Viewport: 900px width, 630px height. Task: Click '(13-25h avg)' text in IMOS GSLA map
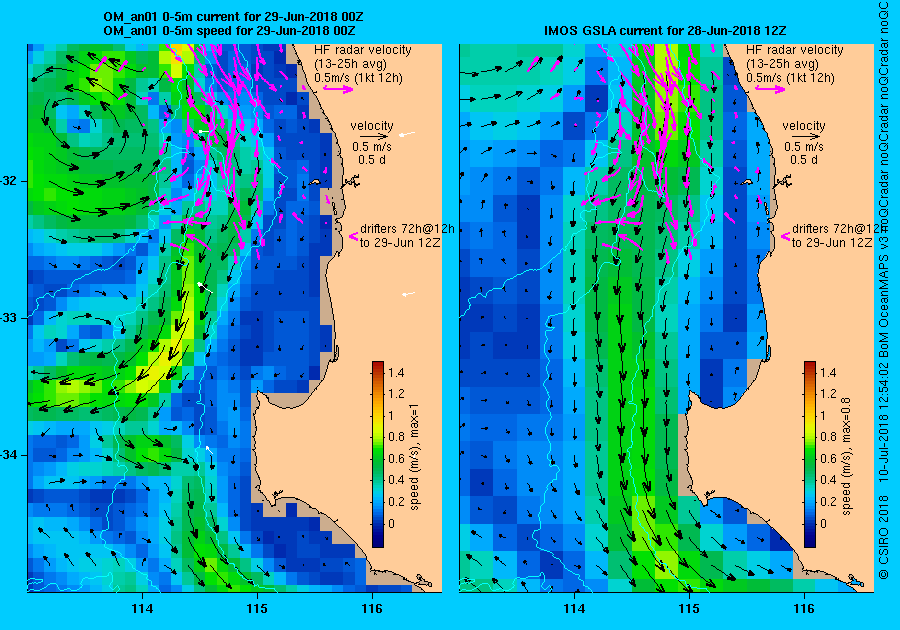click(782, 64)
